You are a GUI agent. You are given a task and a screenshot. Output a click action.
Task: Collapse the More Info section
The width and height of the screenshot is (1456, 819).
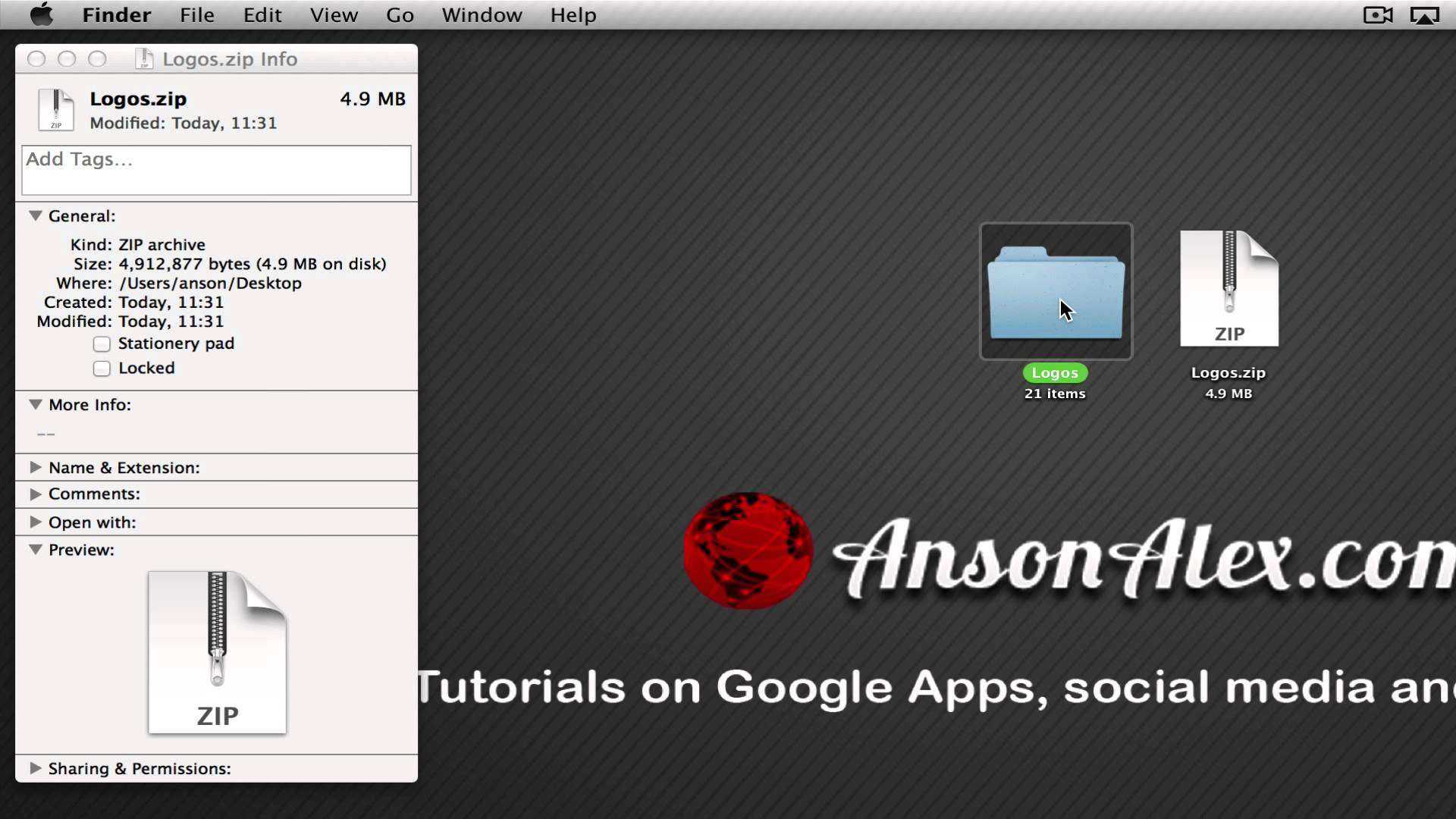36,405
